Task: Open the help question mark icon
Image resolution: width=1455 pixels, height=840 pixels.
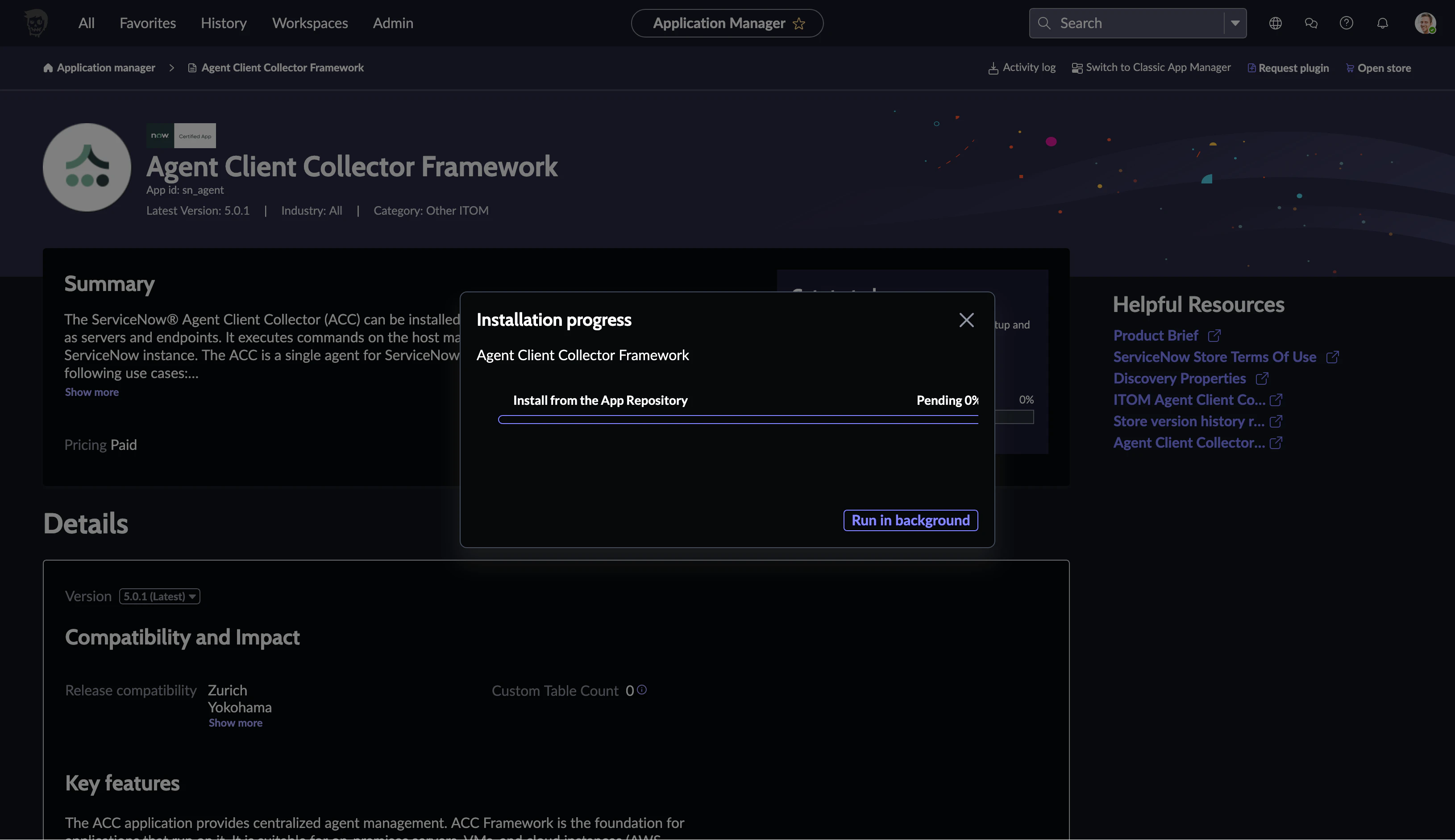Action: point(1346,23)
